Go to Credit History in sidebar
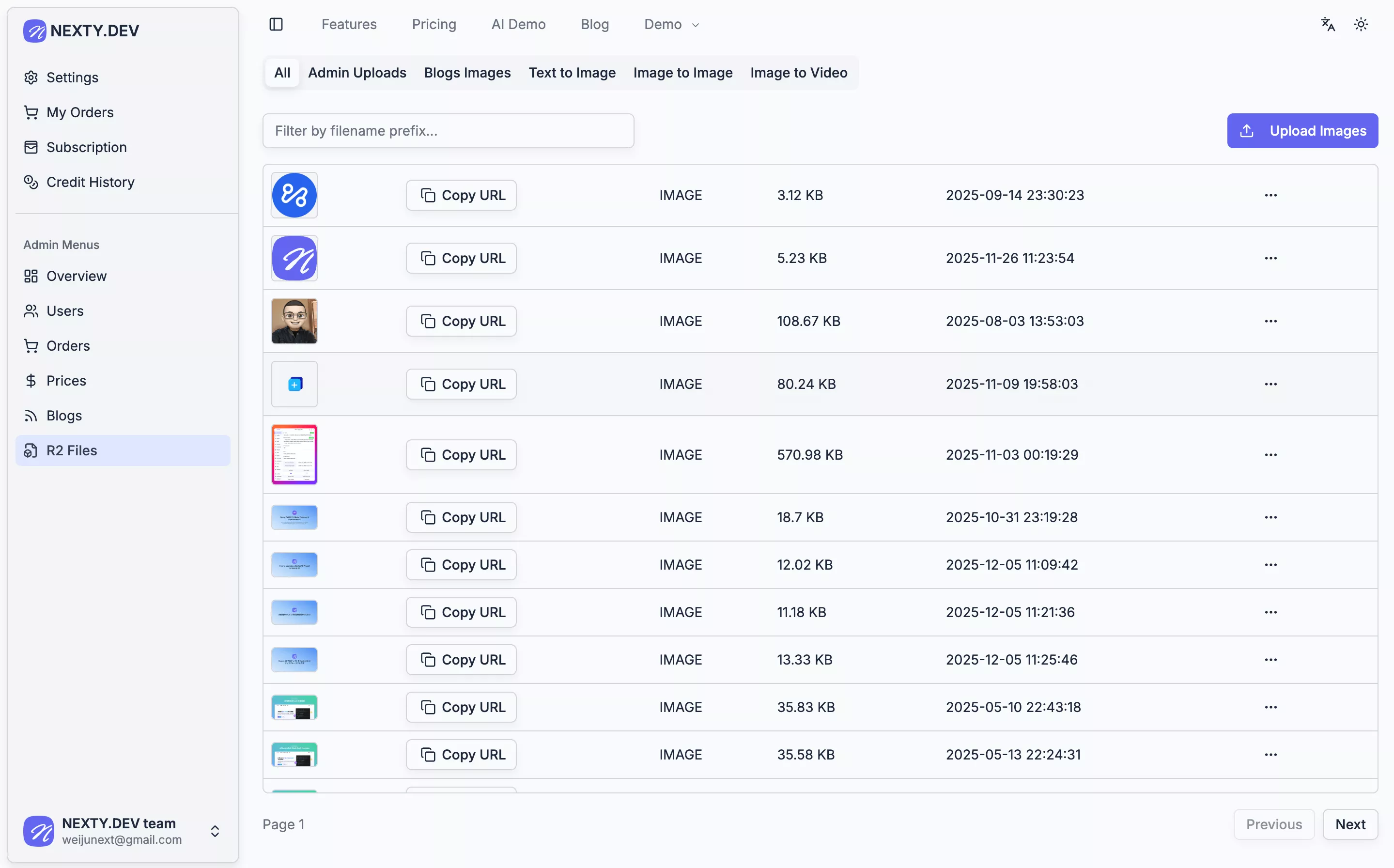The width and height of the screenshot is (1394, 868). click(90, 182)
